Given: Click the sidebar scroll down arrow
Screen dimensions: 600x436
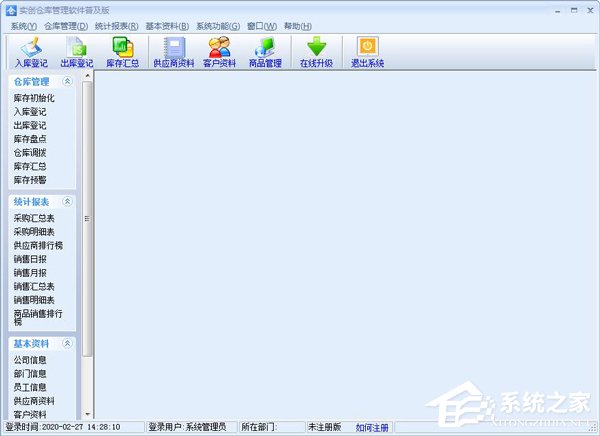Looking at the screenshot, I should (88, 414).
